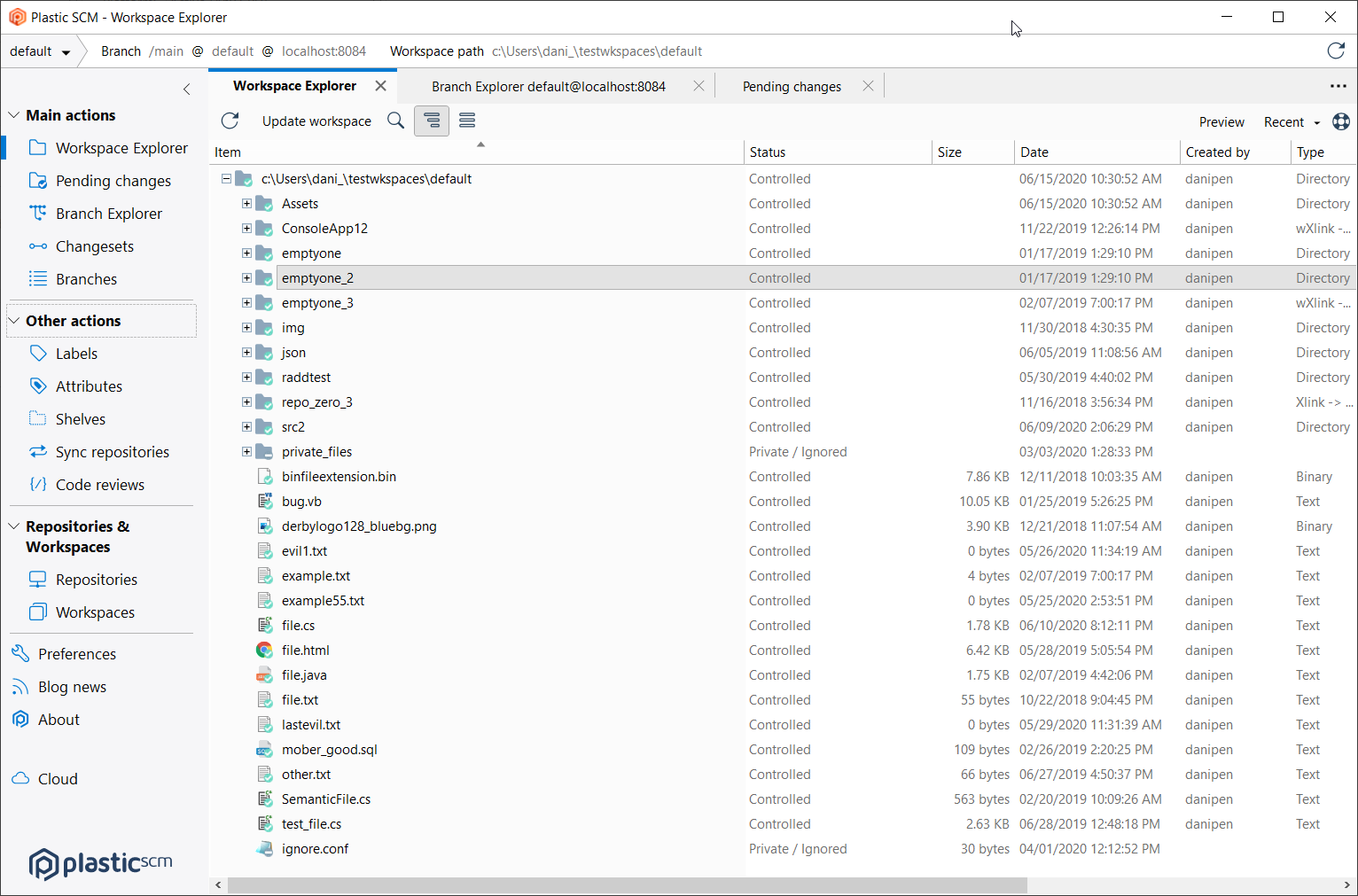Select the Workspace Explorer sidebar icon
This screenshot has width=1358, height=896.
tap(38, 147)
